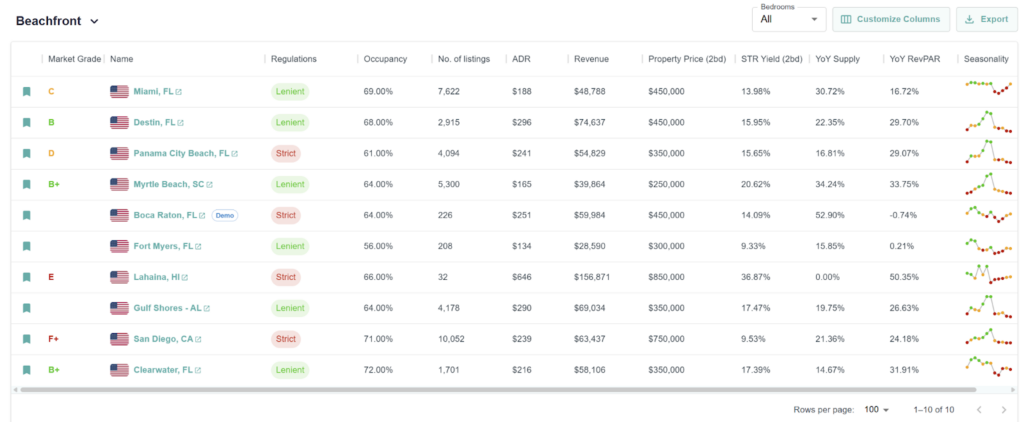The height and width of the screenshot is (422, 1024).
Task: Toggle bookmark for Lahaina, HI row
Action: pyautogui.click(x=27, y=277)
